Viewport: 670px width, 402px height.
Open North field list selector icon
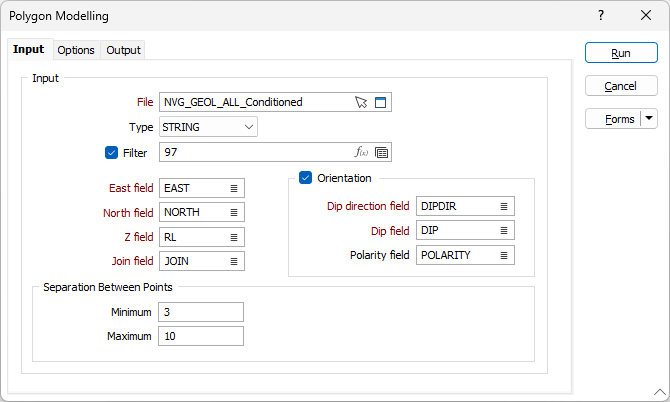coord(234,213)
